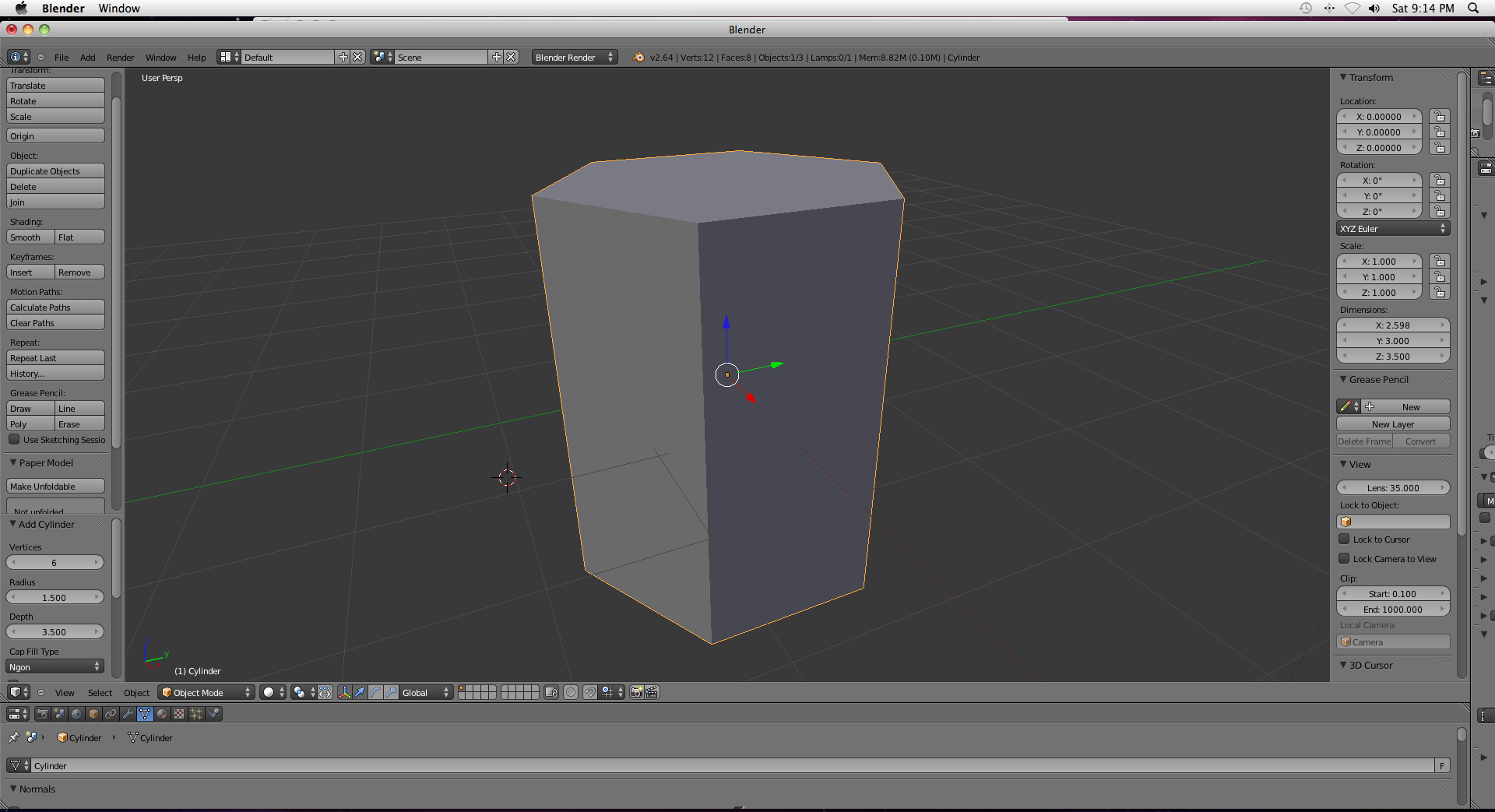
Task: Toggle the snap magnet icon
Action: (590, 692)
